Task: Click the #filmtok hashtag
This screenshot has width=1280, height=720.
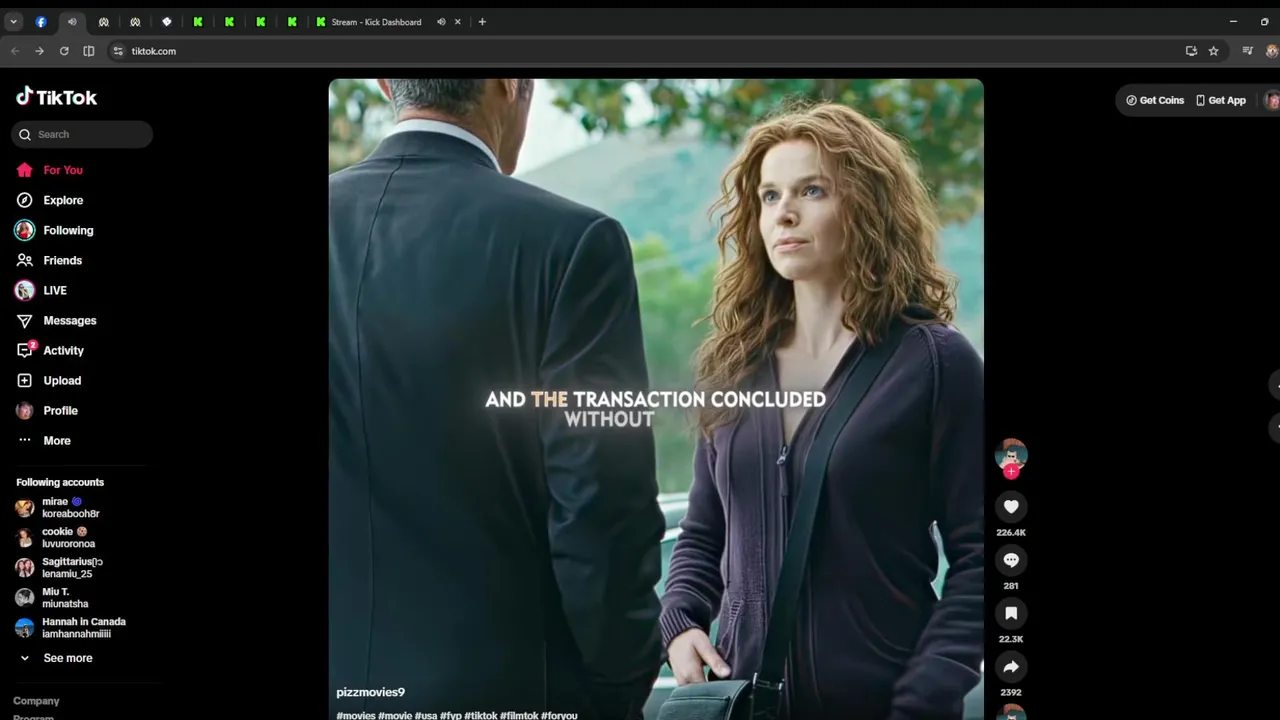Action: (519, 715)
